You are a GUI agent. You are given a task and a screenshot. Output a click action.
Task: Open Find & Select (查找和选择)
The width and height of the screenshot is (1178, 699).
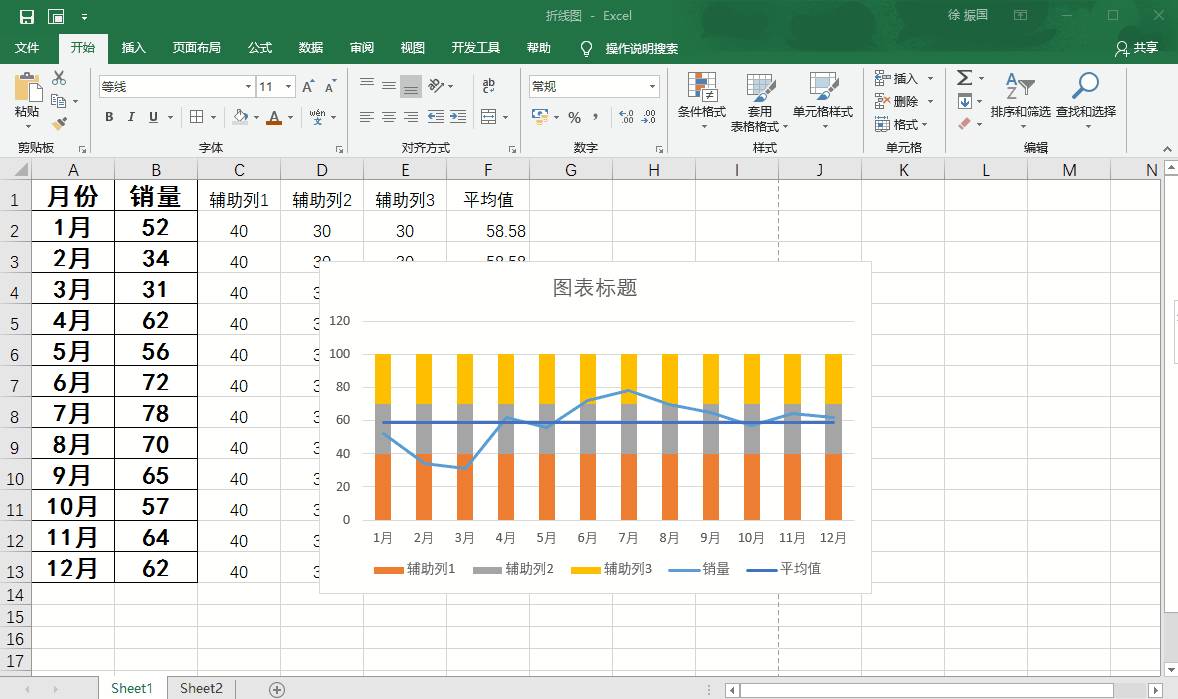(1086, 101)
